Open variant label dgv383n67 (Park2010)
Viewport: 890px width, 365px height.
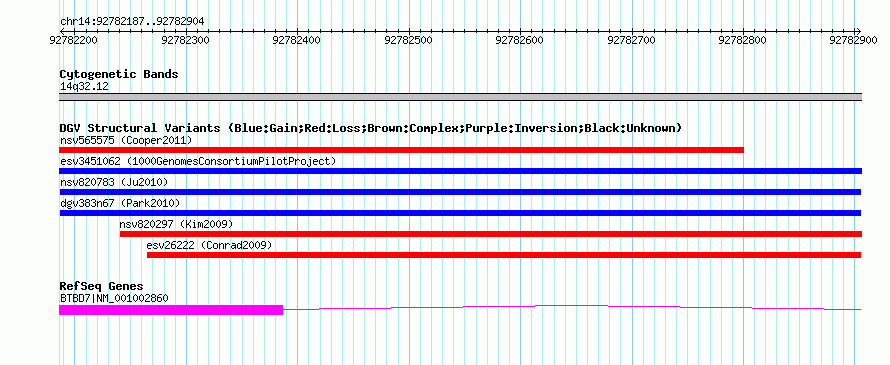(120, 203)
